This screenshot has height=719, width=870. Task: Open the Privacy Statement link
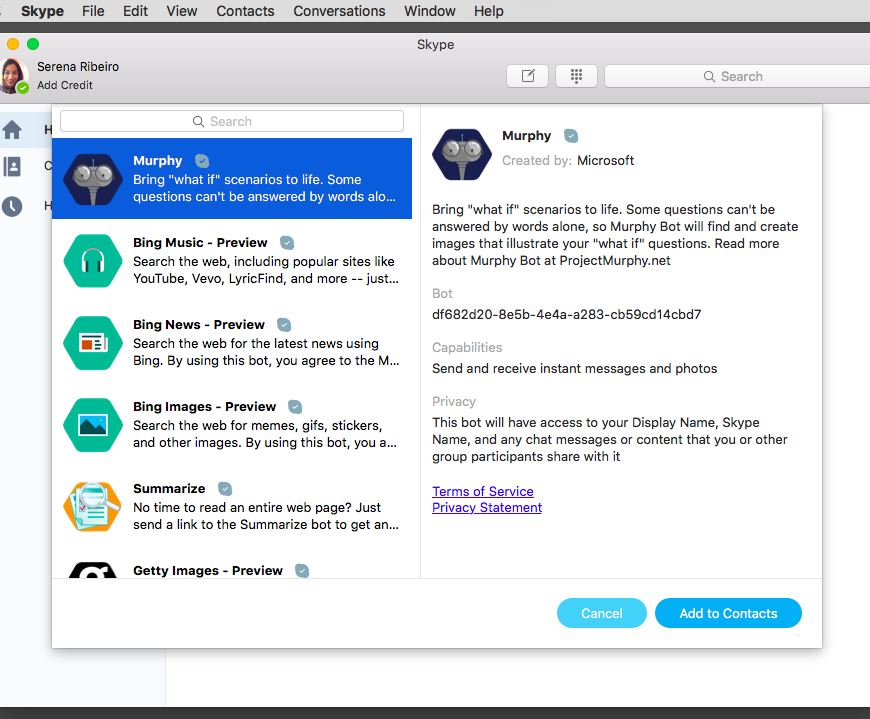point(487,507)
